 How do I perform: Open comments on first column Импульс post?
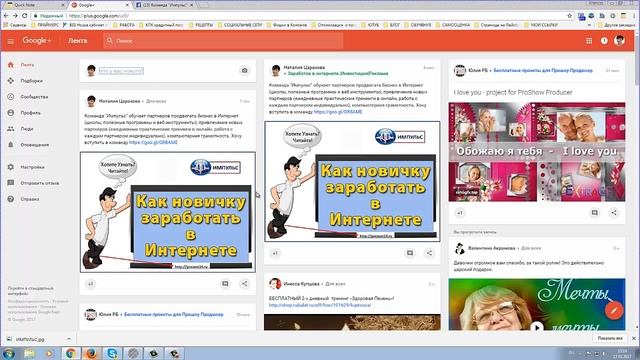click(x=225, y=284)
